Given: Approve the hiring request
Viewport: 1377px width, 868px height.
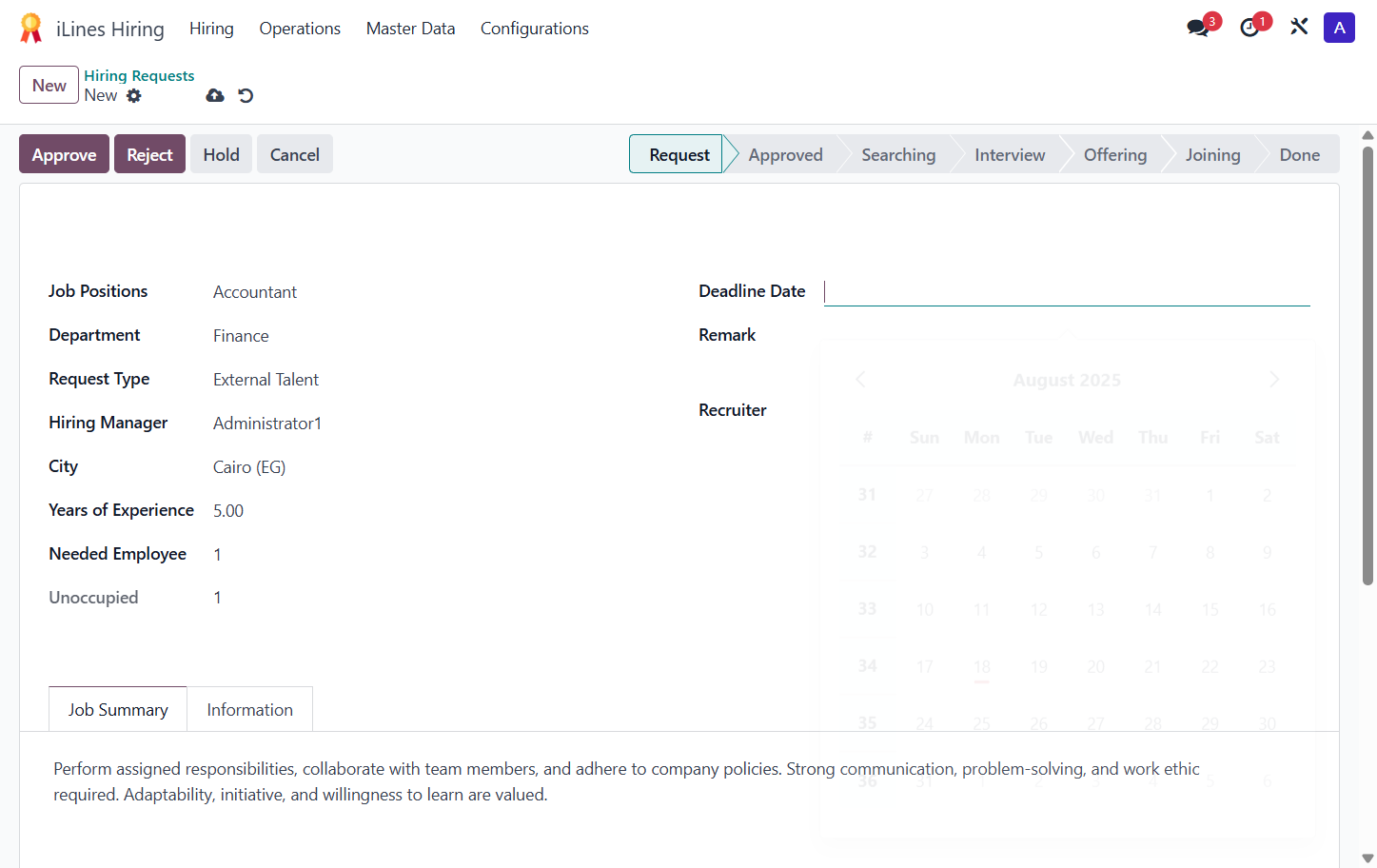Looking at the screenshot, I should click(x=64, y=154).
